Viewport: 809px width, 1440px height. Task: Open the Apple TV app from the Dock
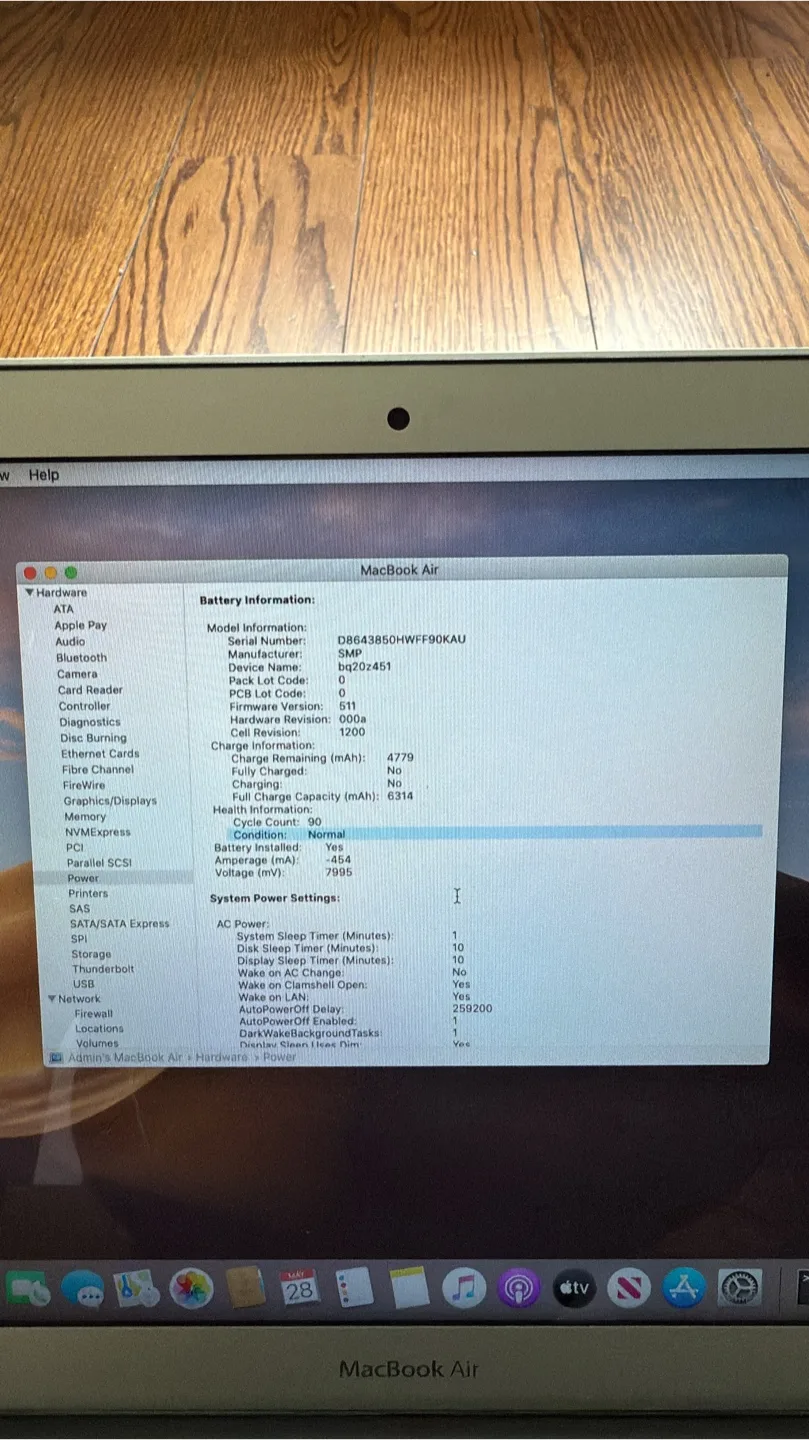point(574,1287)
